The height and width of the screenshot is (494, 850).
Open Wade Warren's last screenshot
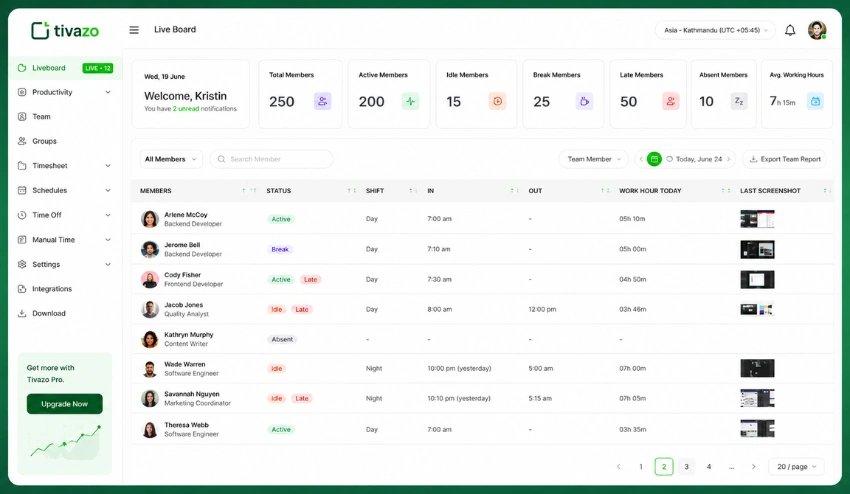click(x=757, y=368)
